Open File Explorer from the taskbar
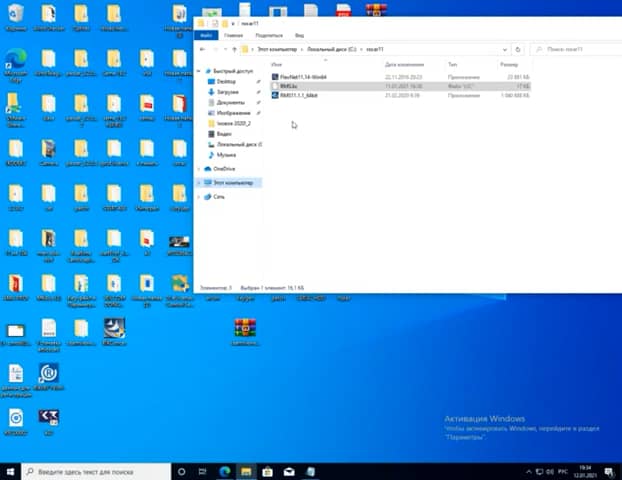This screenshot has width=622, height=480. 246,470
